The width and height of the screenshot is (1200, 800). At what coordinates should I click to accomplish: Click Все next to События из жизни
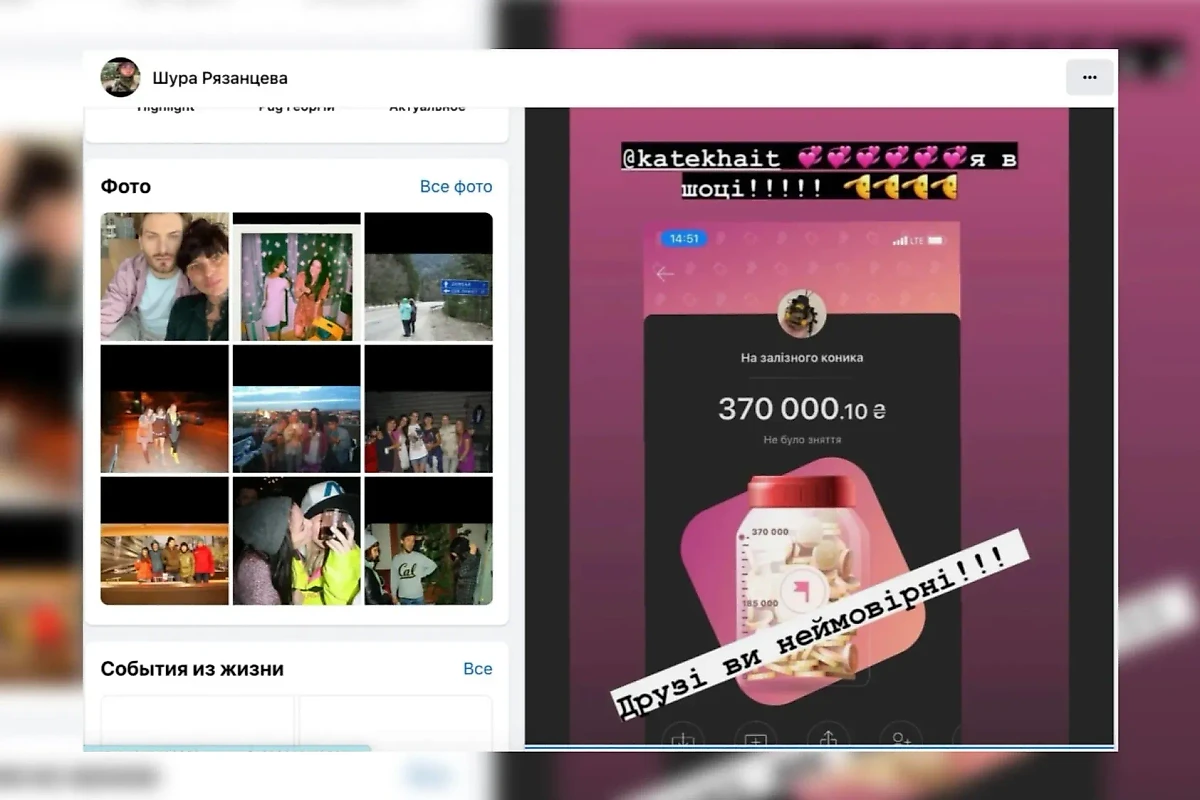tap(477, 669)
